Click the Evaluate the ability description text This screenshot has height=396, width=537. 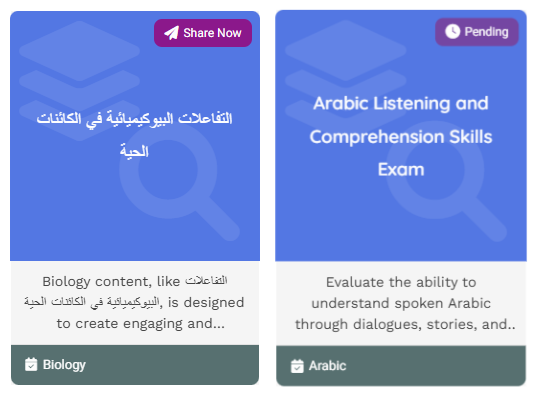coord(401,303)
